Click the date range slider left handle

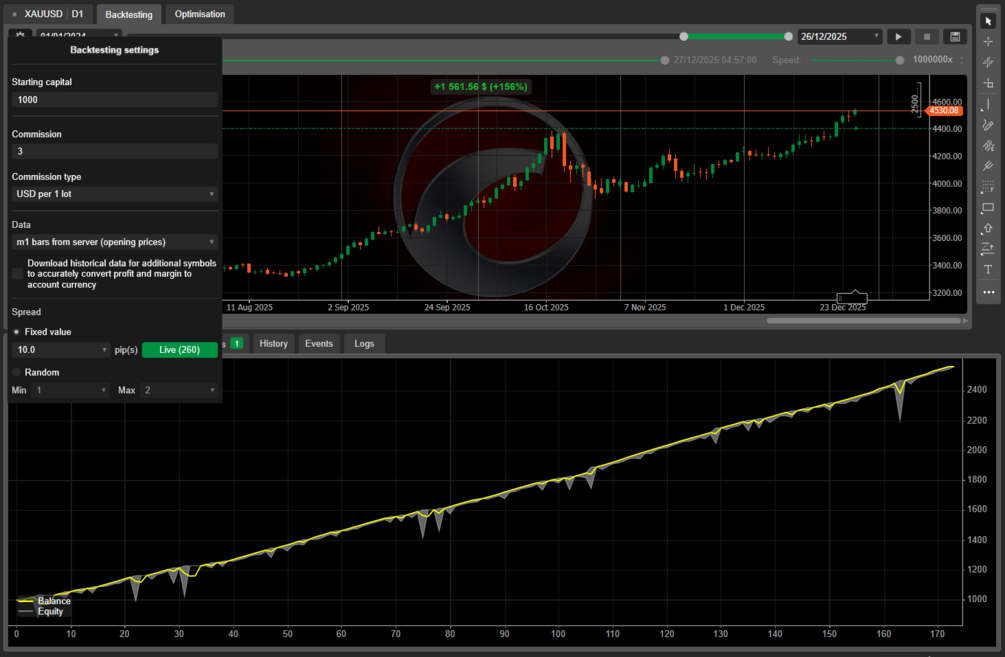pyautogui.click(x=684, y=37)
